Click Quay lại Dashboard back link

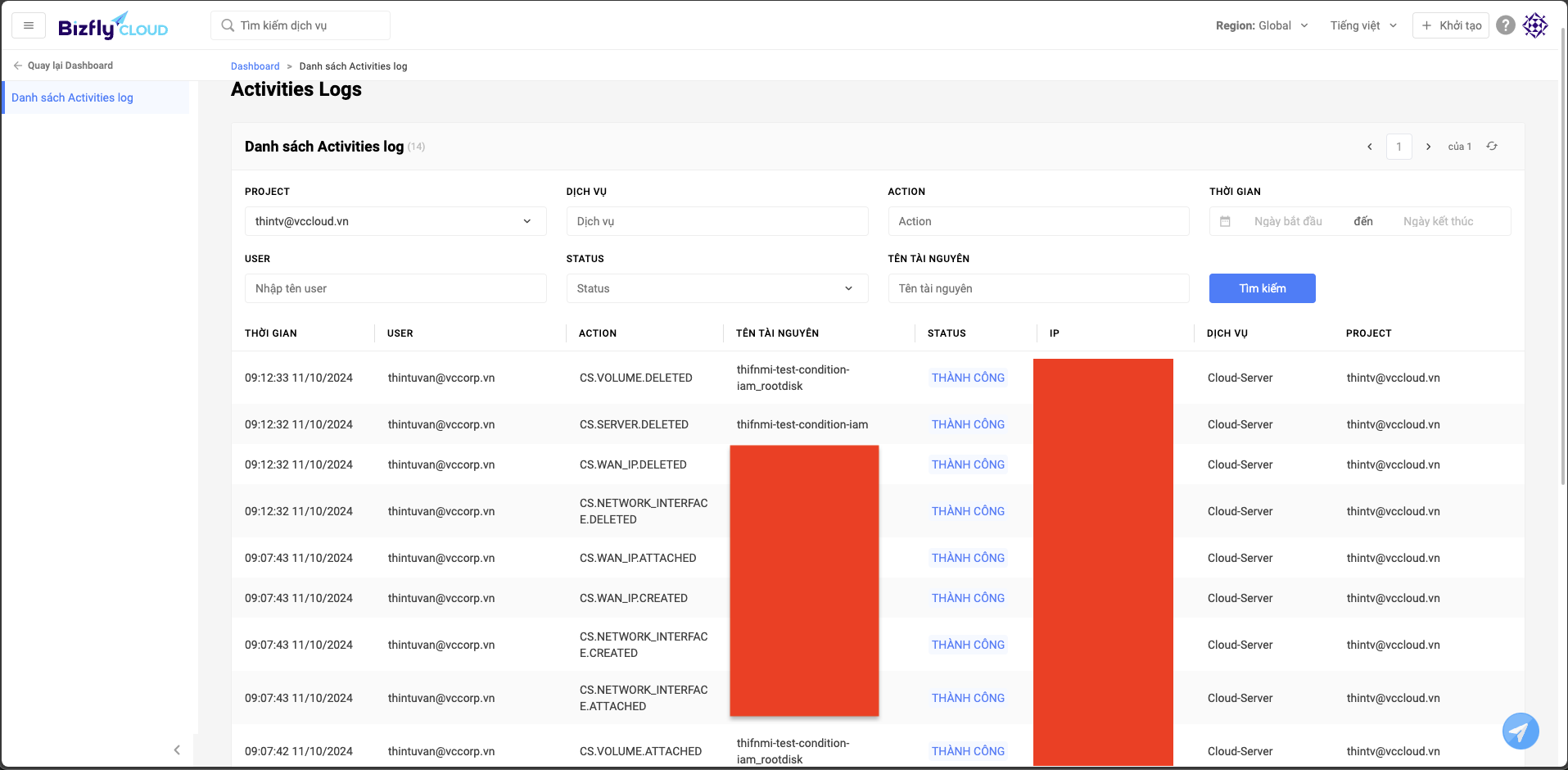coord(63,66)
